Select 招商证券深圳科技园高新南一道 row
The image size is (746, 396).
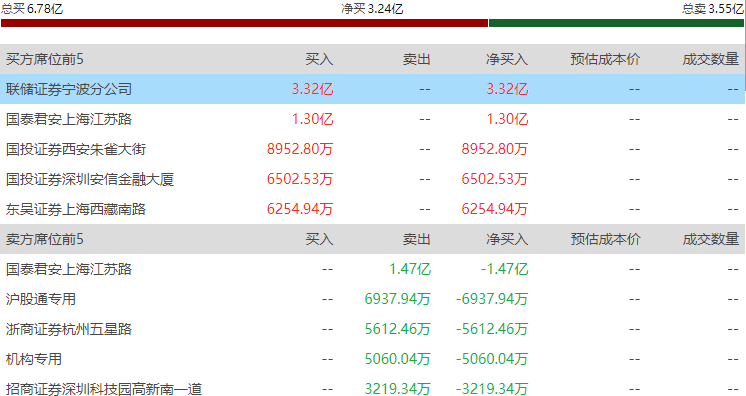click(x=373, y=388)
